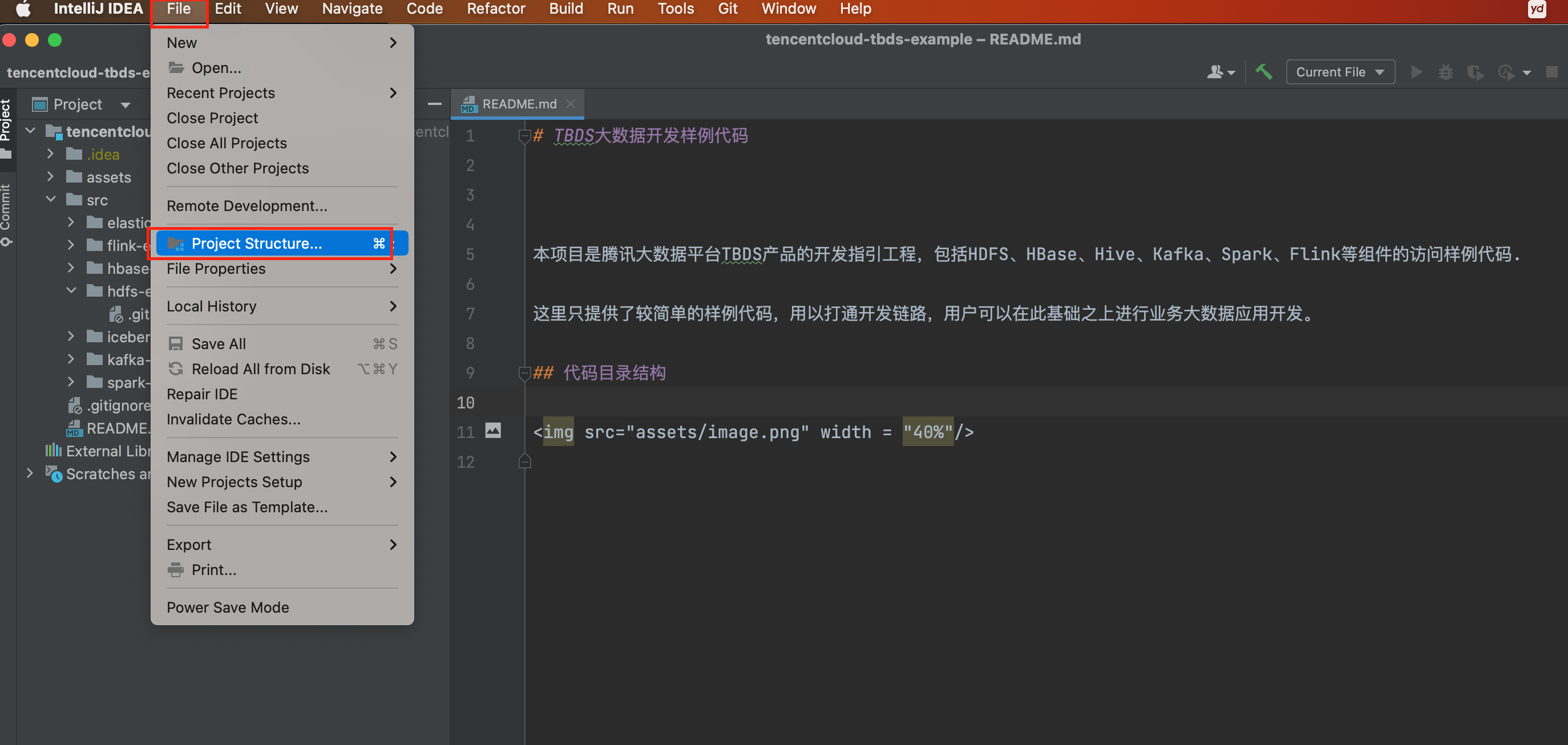Click the minus icon to hide the panel
Viewport: 1568px width, 745px height.
434,104
